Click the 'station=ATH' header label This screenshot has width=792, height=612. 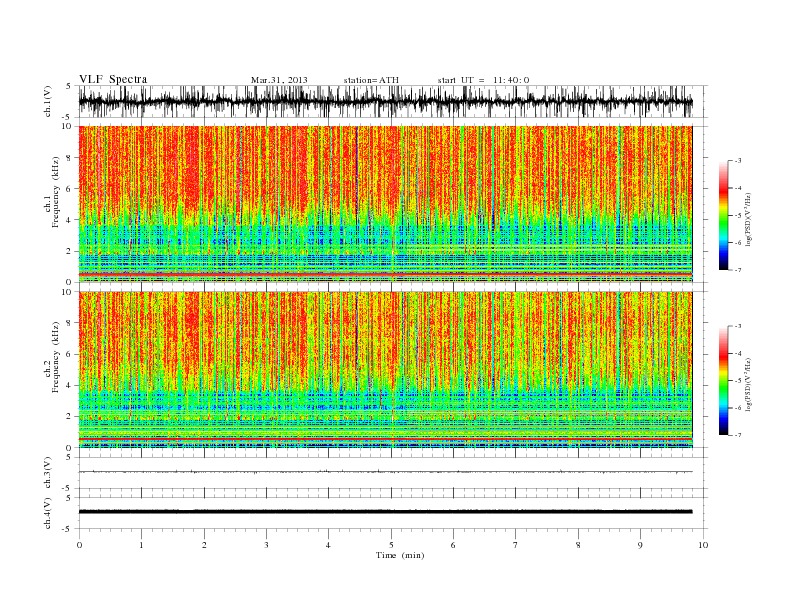click(x=371, y=80)
